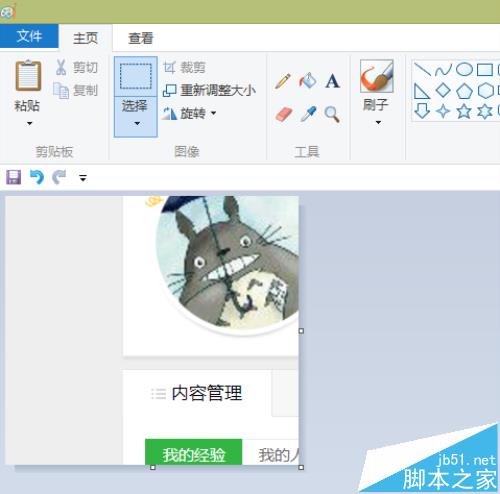The width and height of the screenshot is (500, 494).
Task: Choose the Four-point star shape
Action: [443, 111]
